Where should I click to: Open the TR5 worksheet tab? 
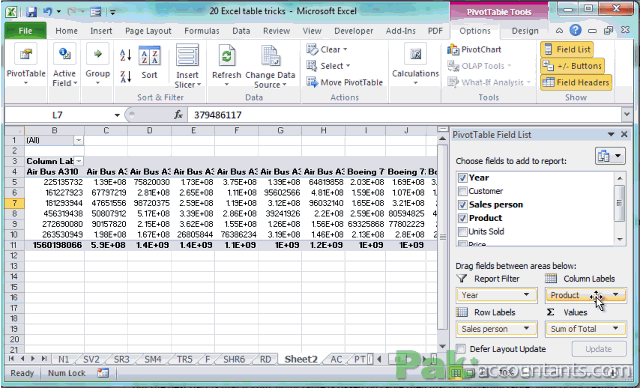click(184, 359)
